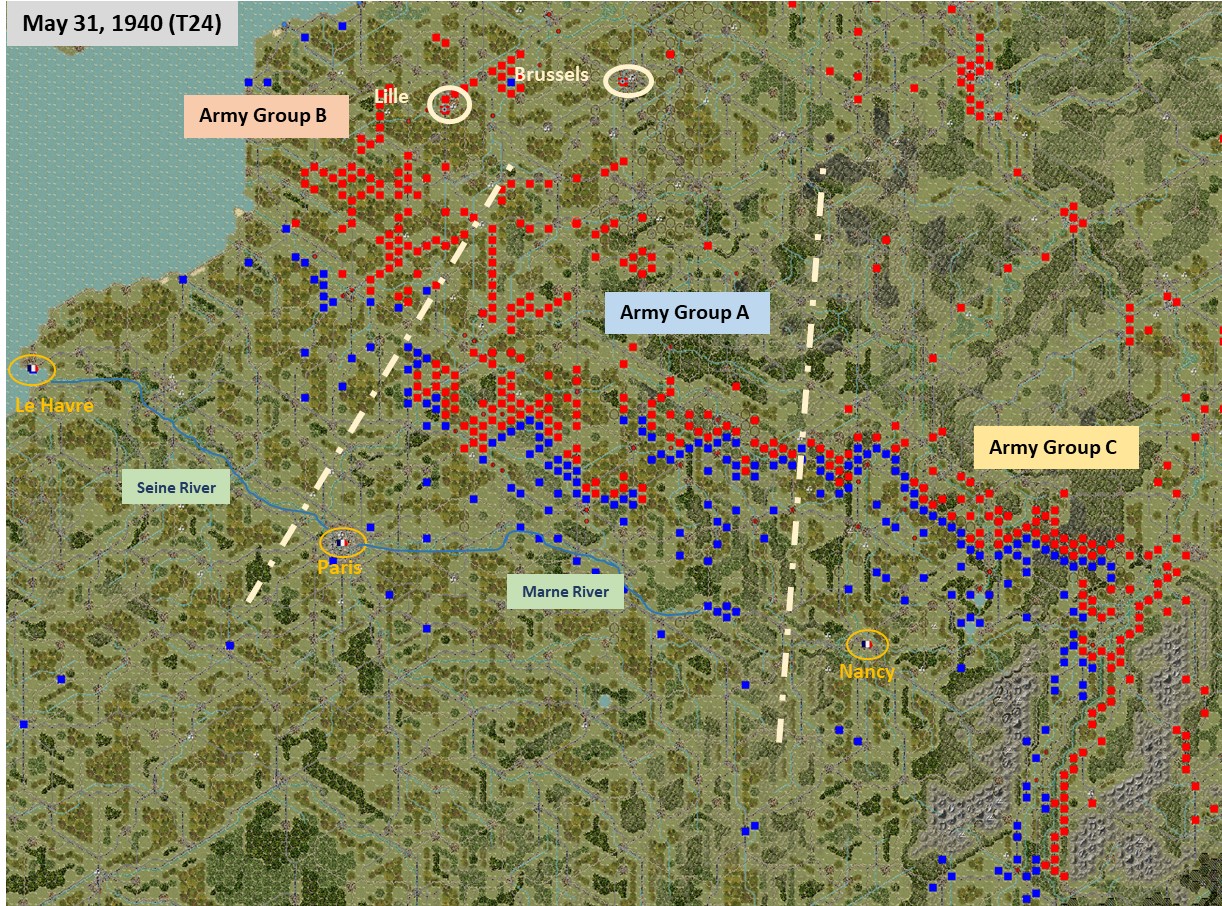
Task: Click the Brussels city name
Action: click(x=551, y=75)
